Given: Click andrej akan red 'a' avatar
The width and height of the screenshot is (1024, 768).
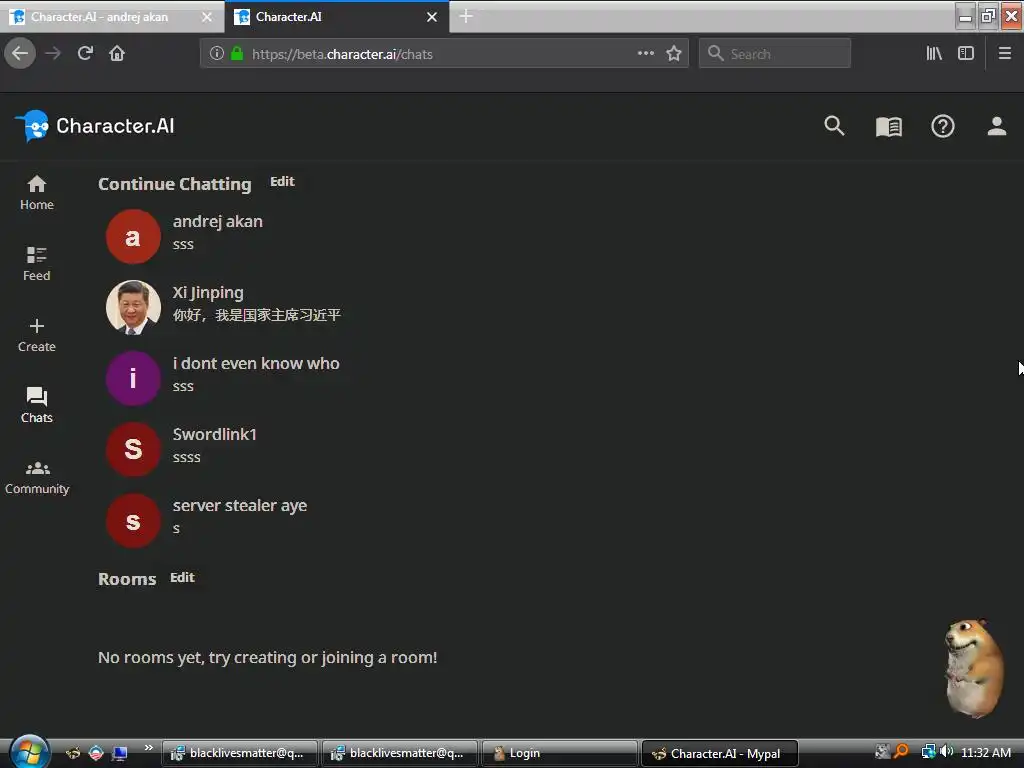Looking at the screenshot, I should (133, 236).
